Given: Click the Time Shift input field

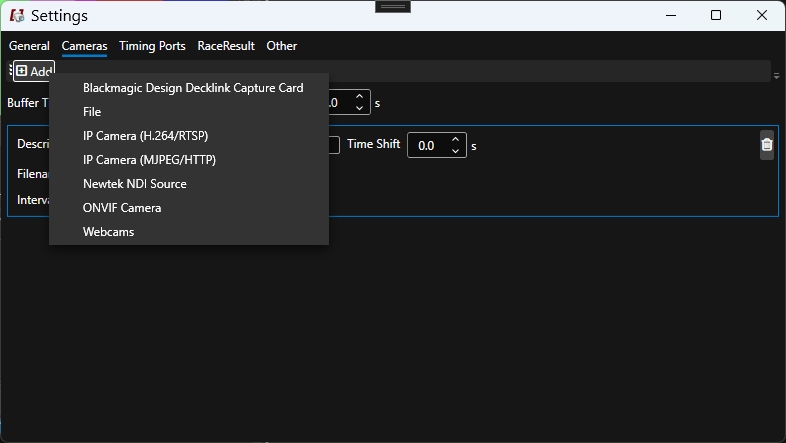Looking at the screenshot, I should point(427,146).
